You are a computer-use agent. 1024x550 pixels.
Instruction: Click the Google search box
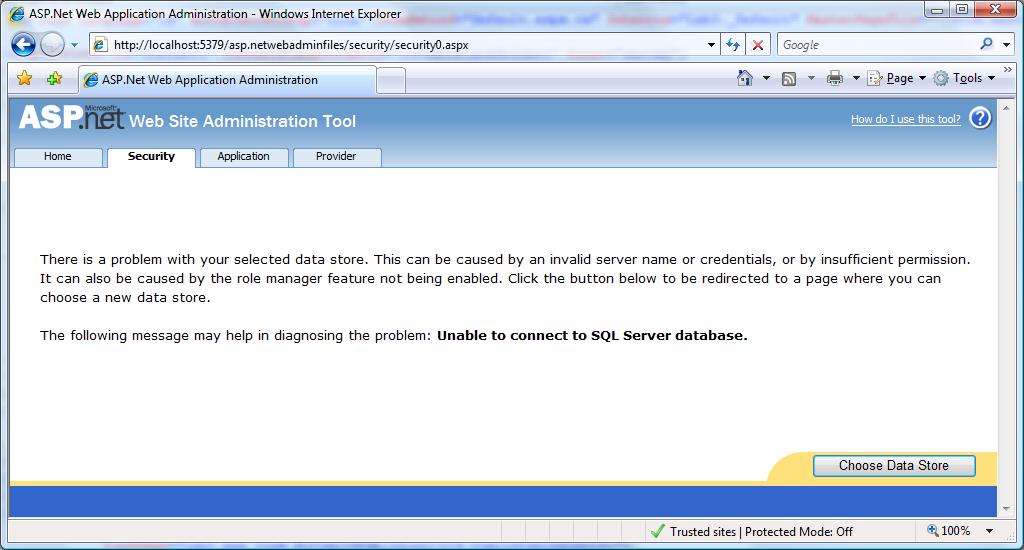878,45
